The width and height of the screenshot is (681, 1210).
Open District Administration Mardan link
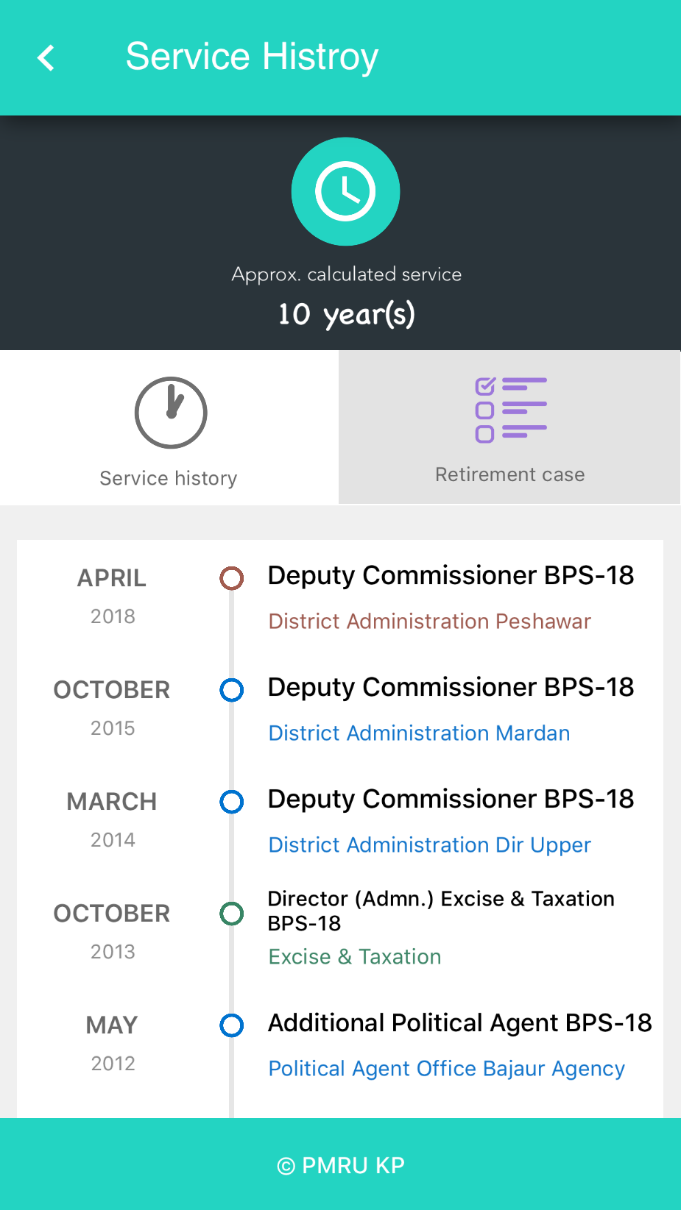pyautogui.click(x=418, y=733)
